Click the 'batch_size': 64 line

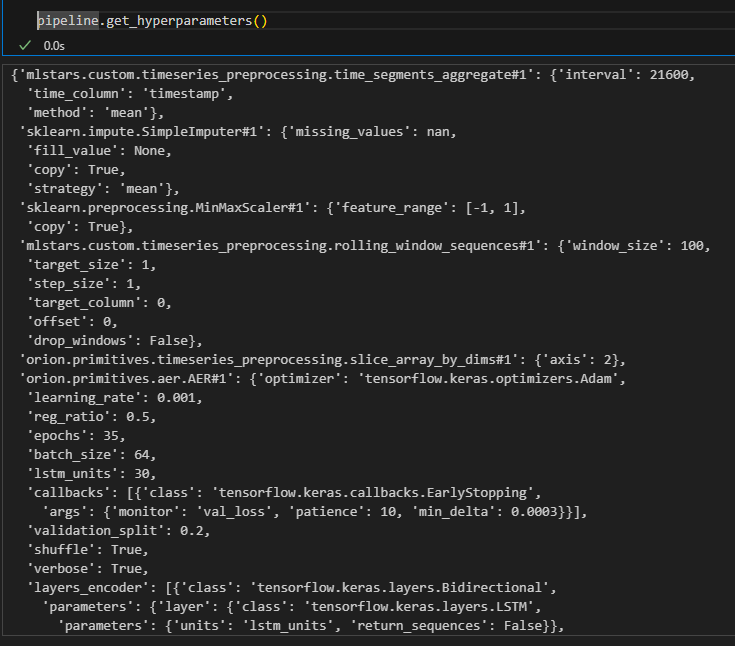pos(91,455)
